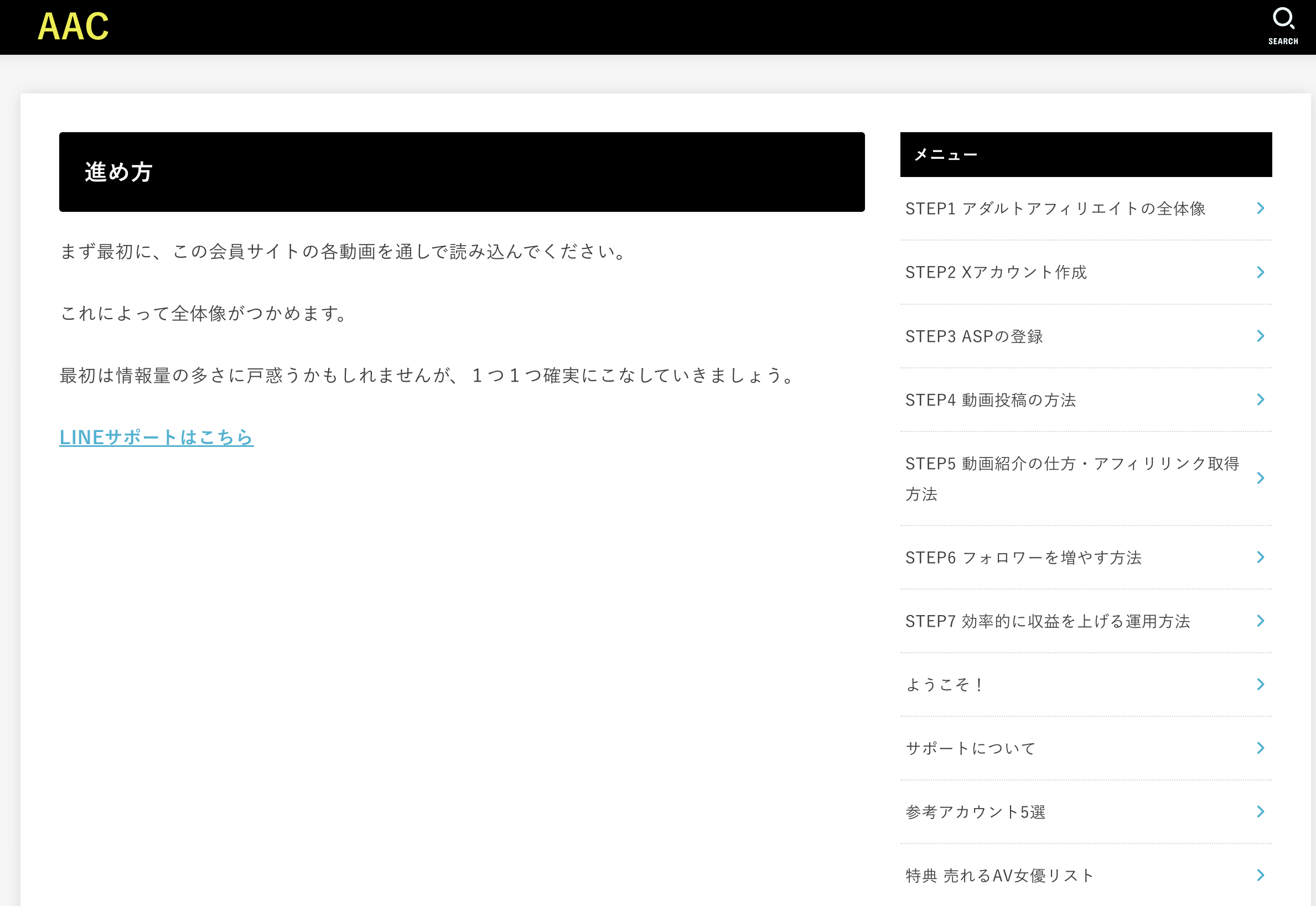Click the search magnifier icon
Viewport: 1316px width, 906px height.
[x=1282, y=18]
